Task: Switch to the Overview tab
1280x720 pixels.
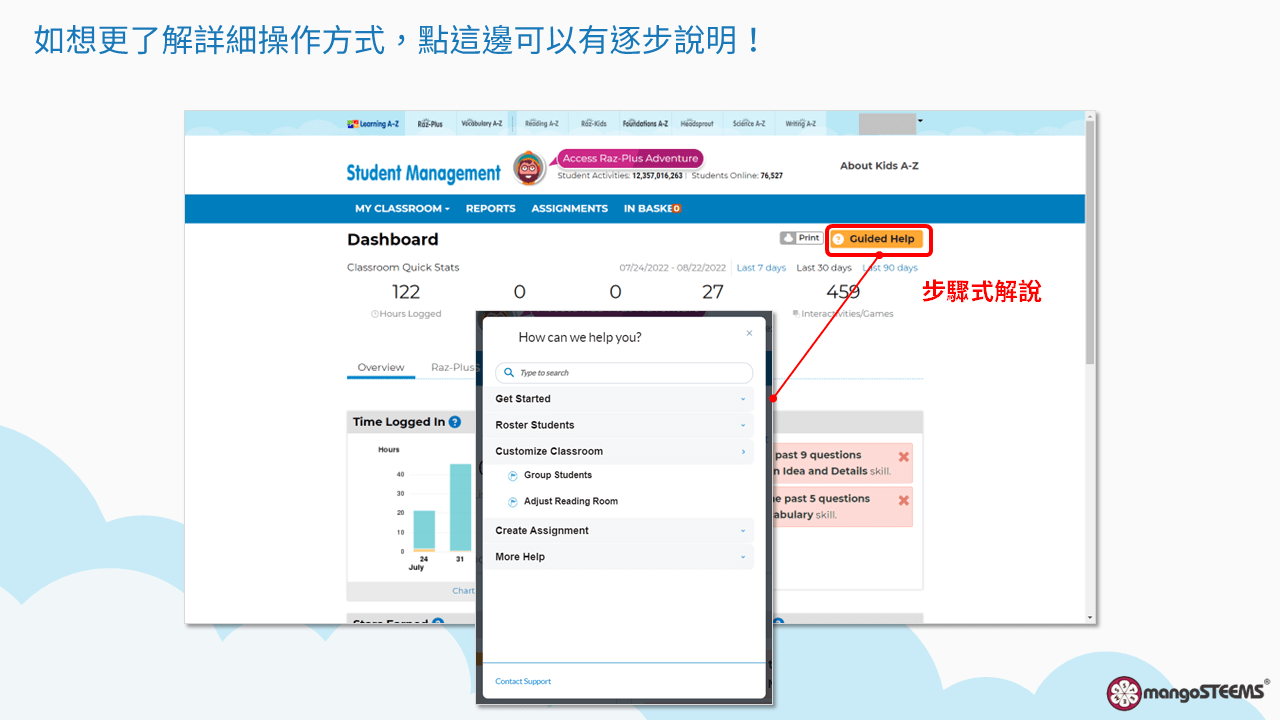Action: point(381,368)
